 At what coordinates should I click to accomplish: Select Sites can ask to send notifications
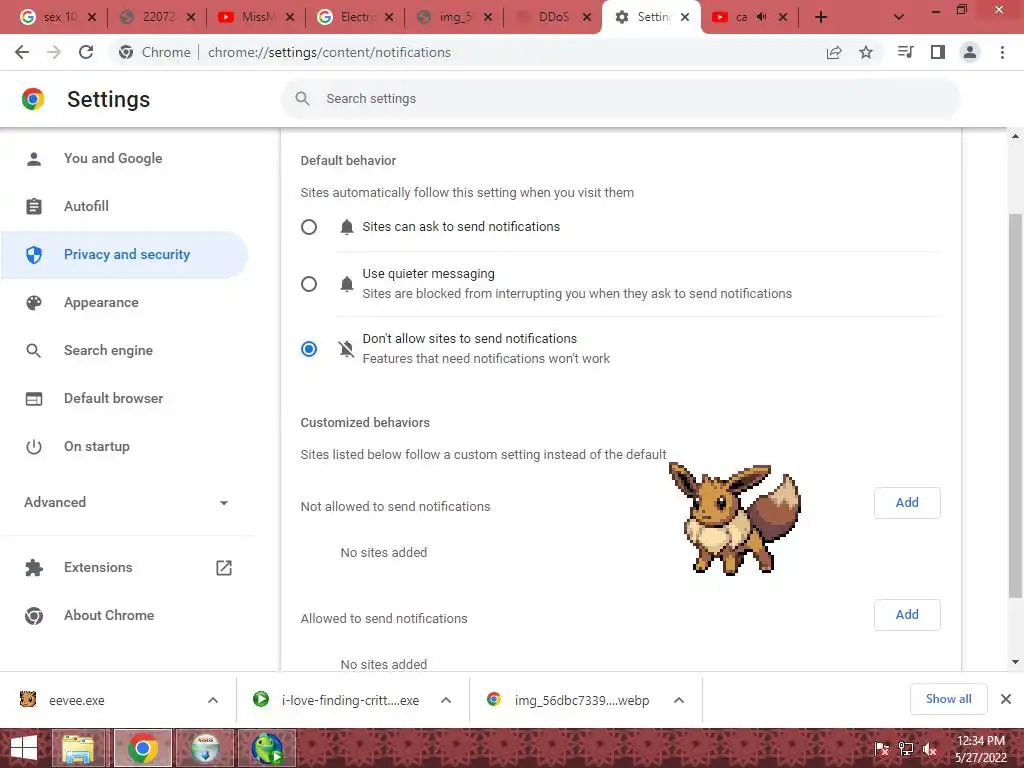[309, 227]
